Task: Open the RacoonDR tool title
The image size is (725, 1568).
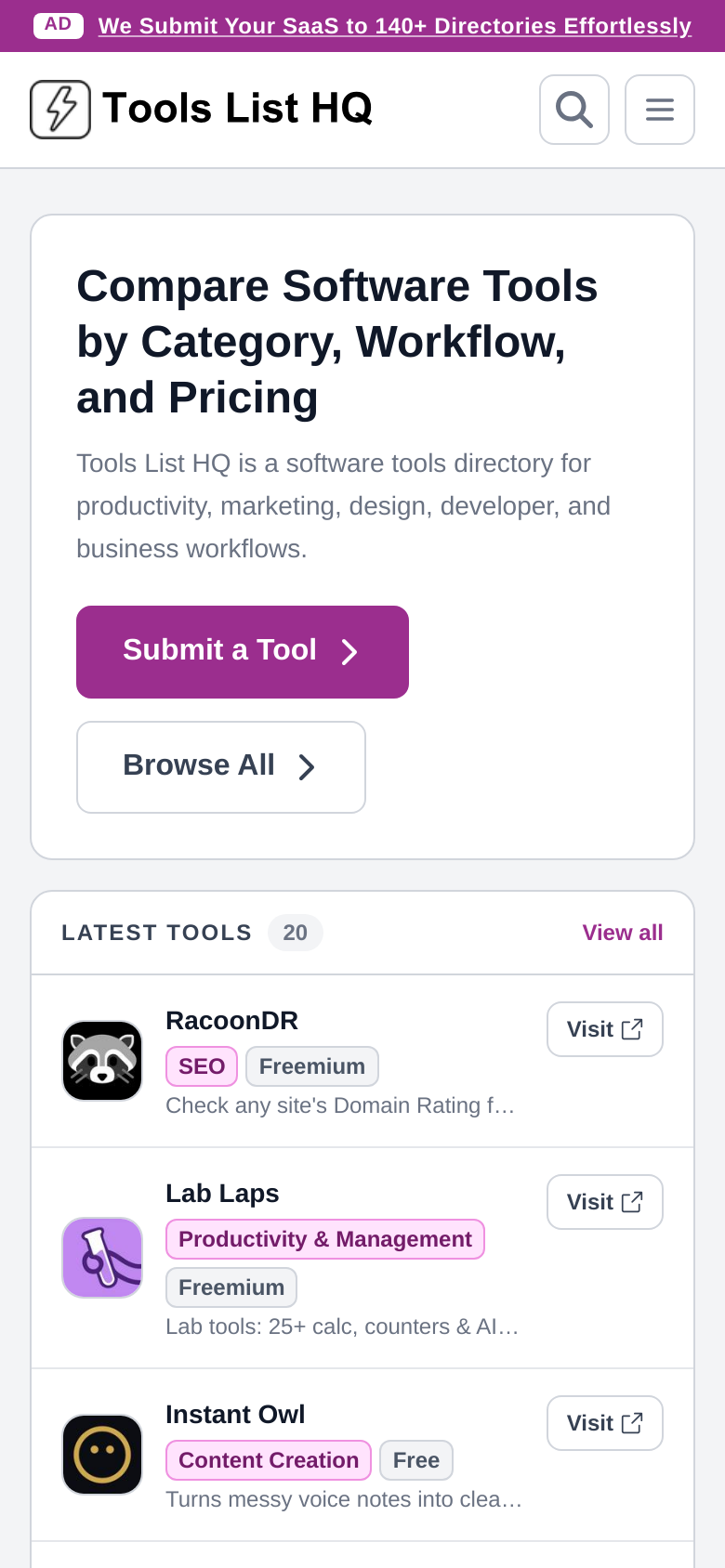Action: click(231, 1021)
